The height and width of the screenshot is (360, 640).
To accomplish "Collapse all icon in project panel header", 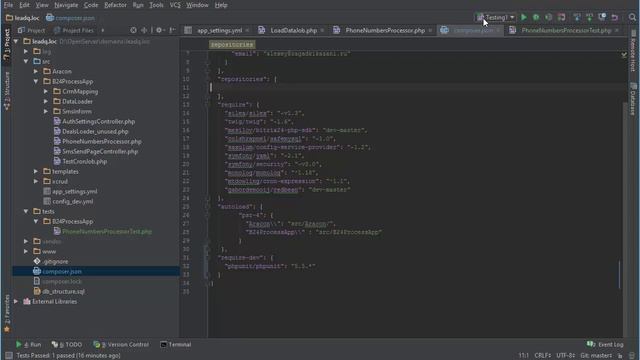I will (x=144, y=30).
